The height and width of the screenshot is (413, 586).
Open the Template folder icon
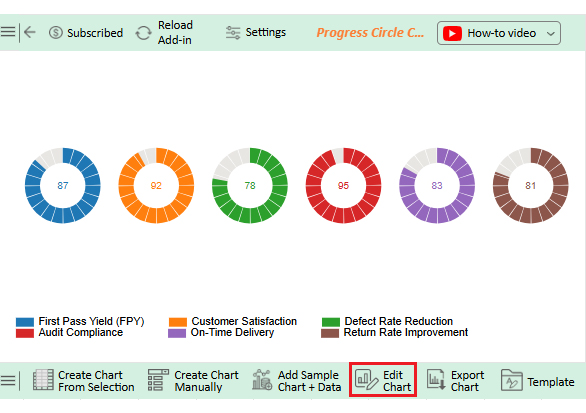pos(511,380)
